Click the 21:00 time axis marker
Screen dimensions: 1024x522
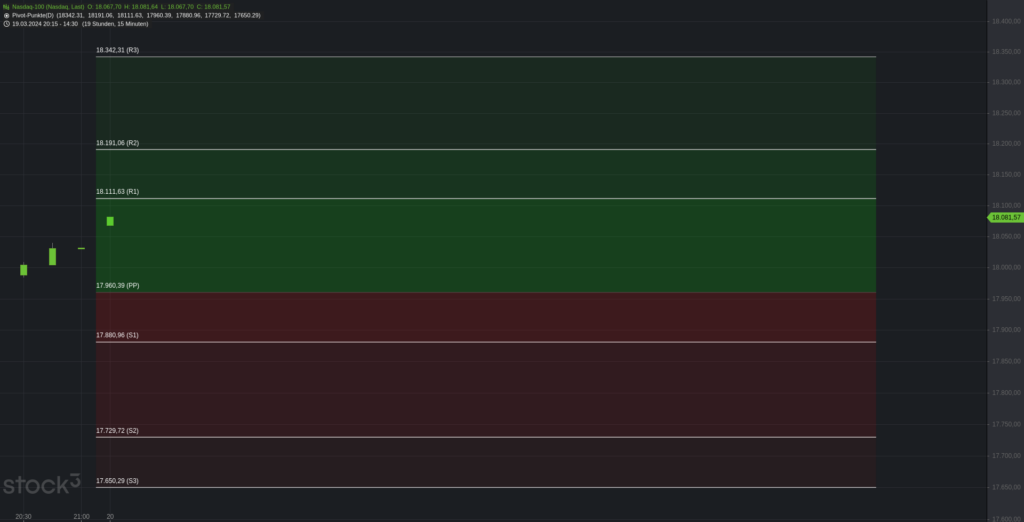[81, 516]
